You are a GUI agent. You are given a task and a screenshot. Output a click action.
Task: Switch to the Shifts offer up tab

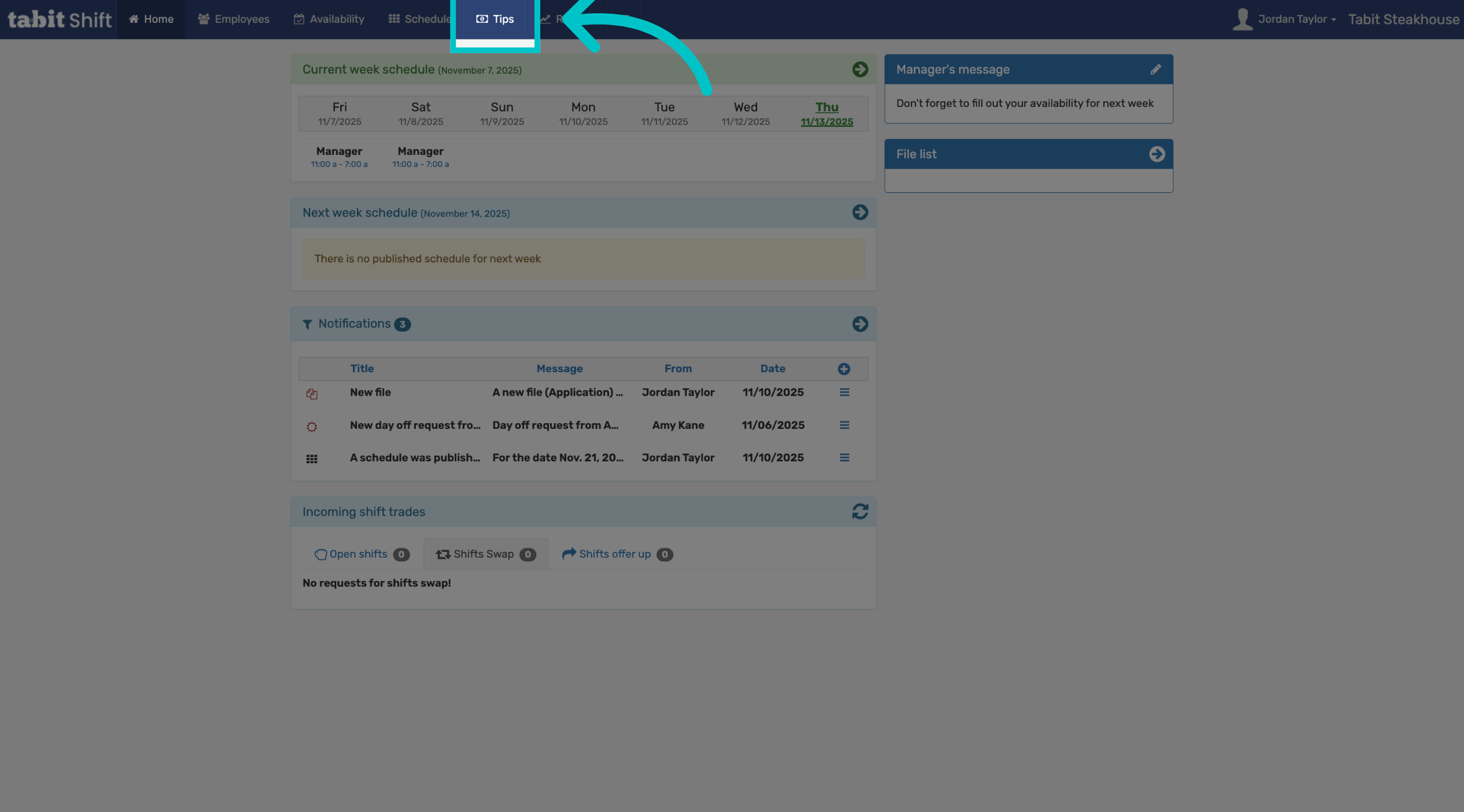(x=617, y=554)
